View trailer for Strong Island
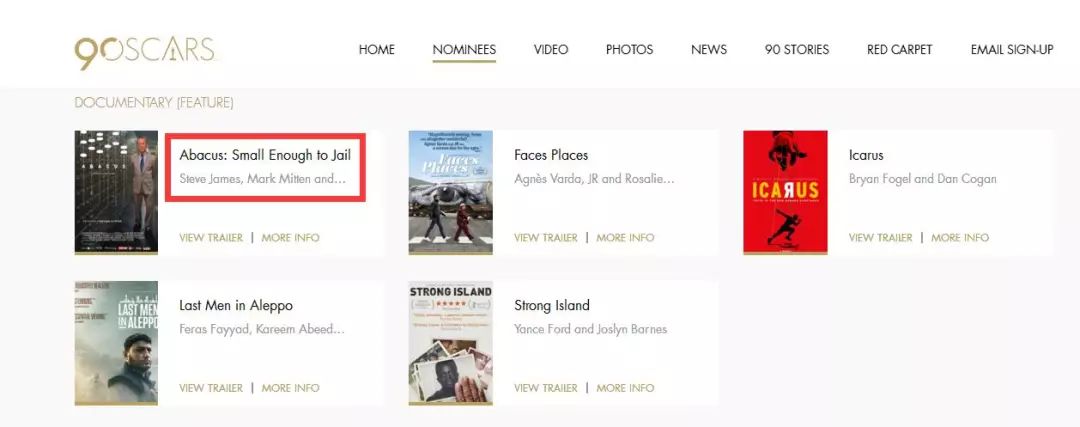 546,388
